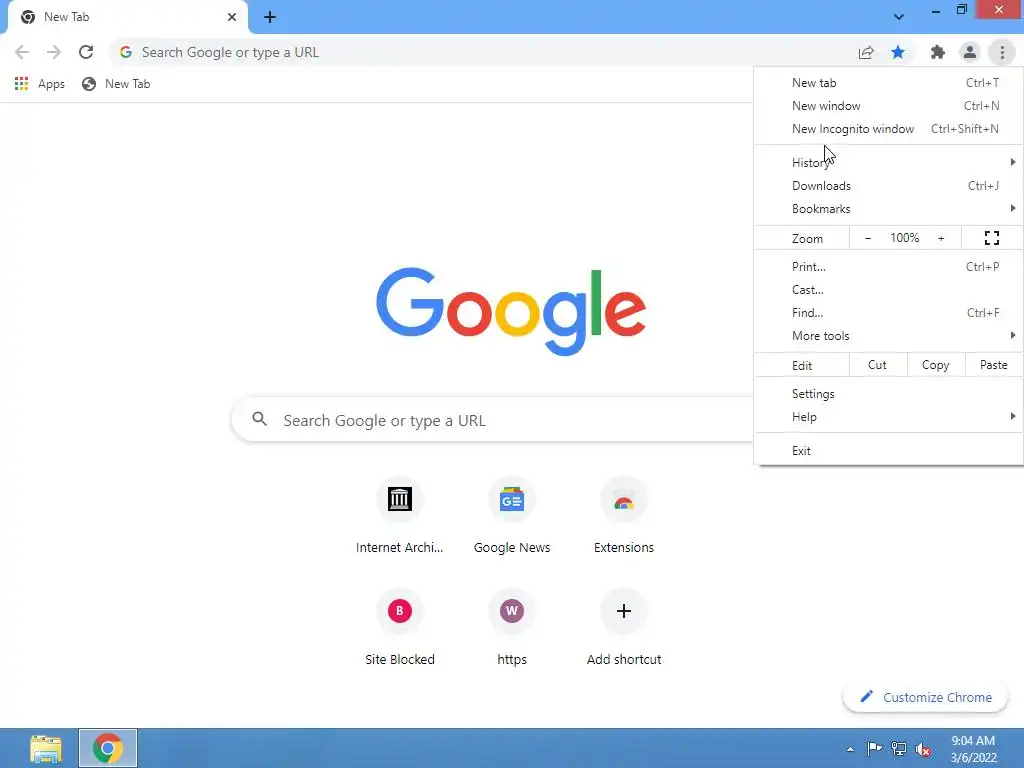Show hidden tray icons arrow
Viewport: 1024px width, 768px height.
(850, 750)
